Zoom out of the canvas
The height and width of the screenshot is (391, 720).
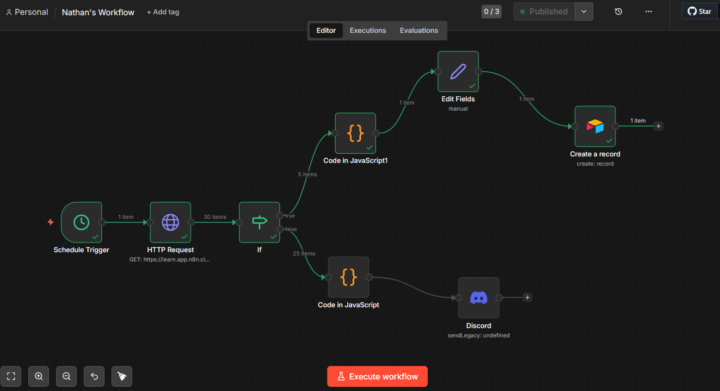coord(67,376)
